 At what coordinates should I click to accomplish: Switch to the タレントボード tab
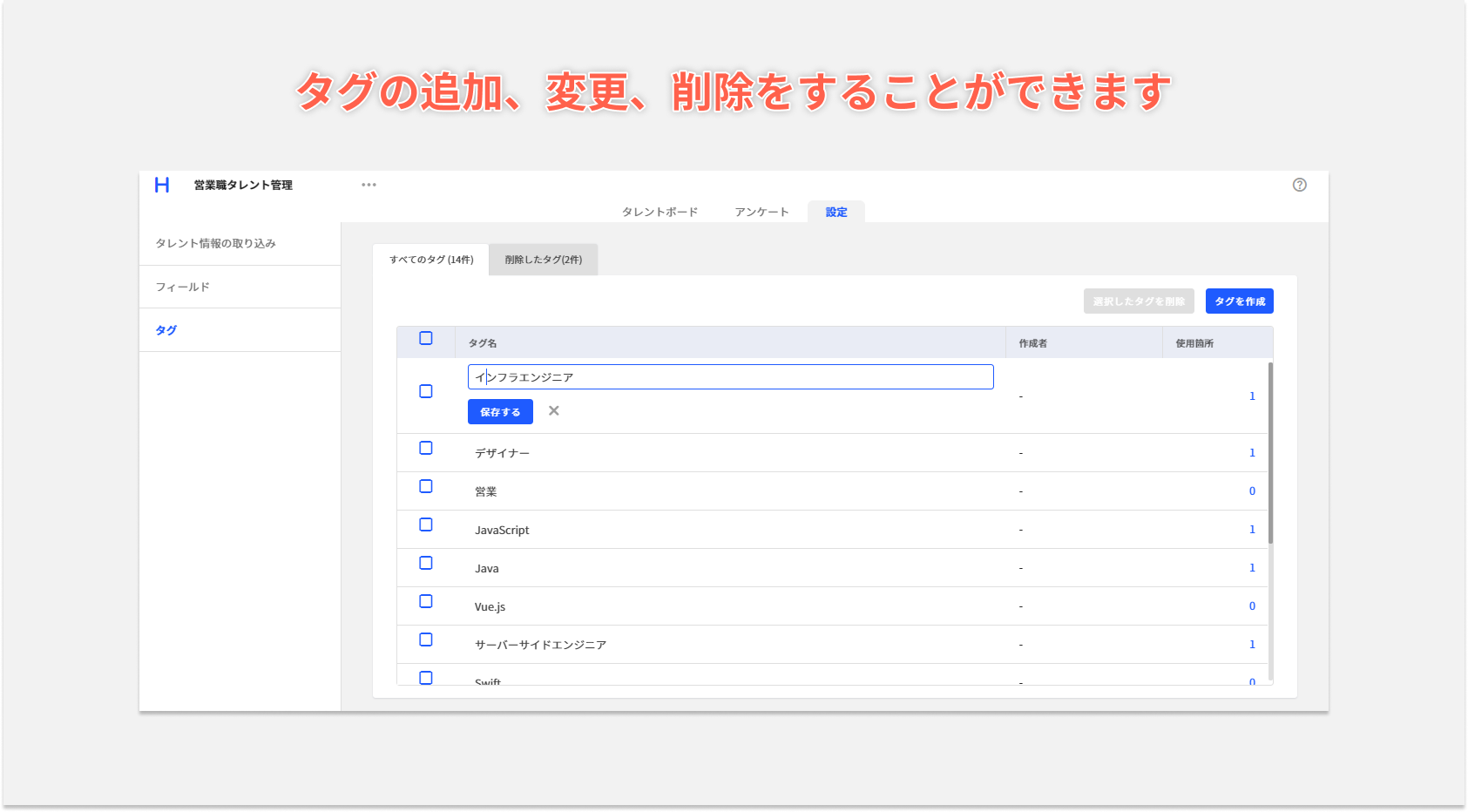click(x=660, y=213)
